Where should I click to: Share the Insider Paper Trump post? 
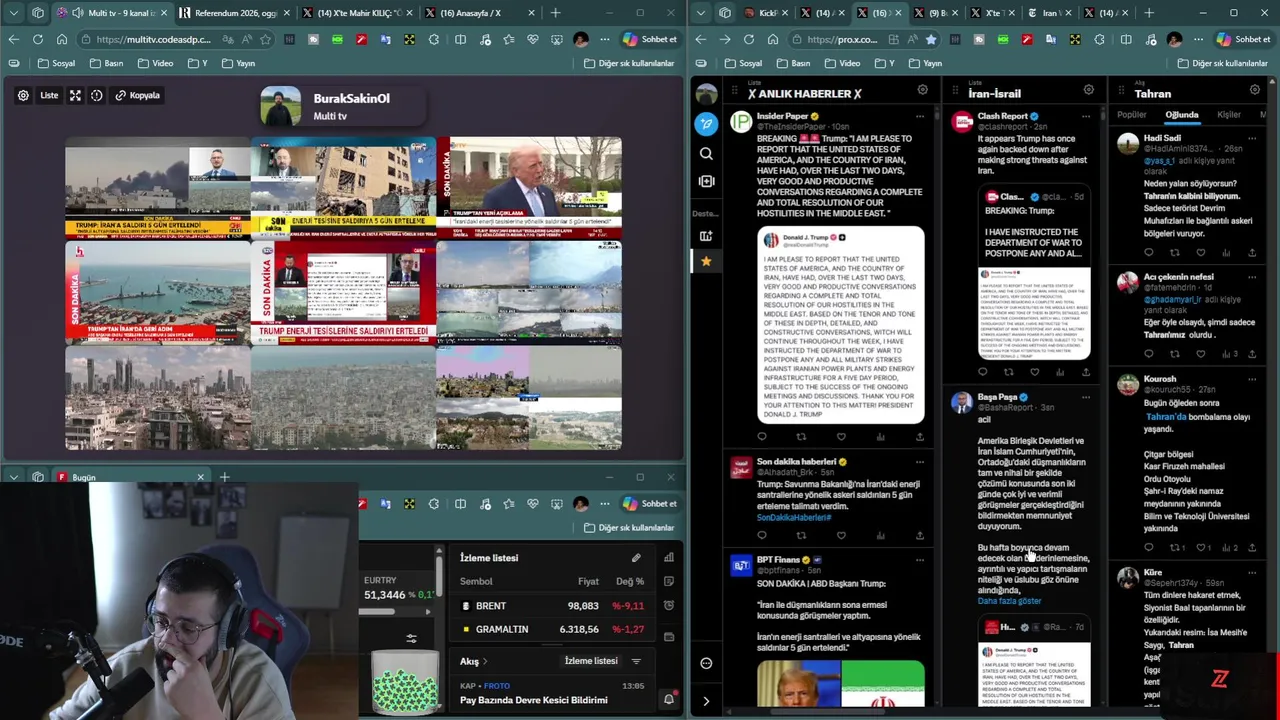[x=920, y=437]
